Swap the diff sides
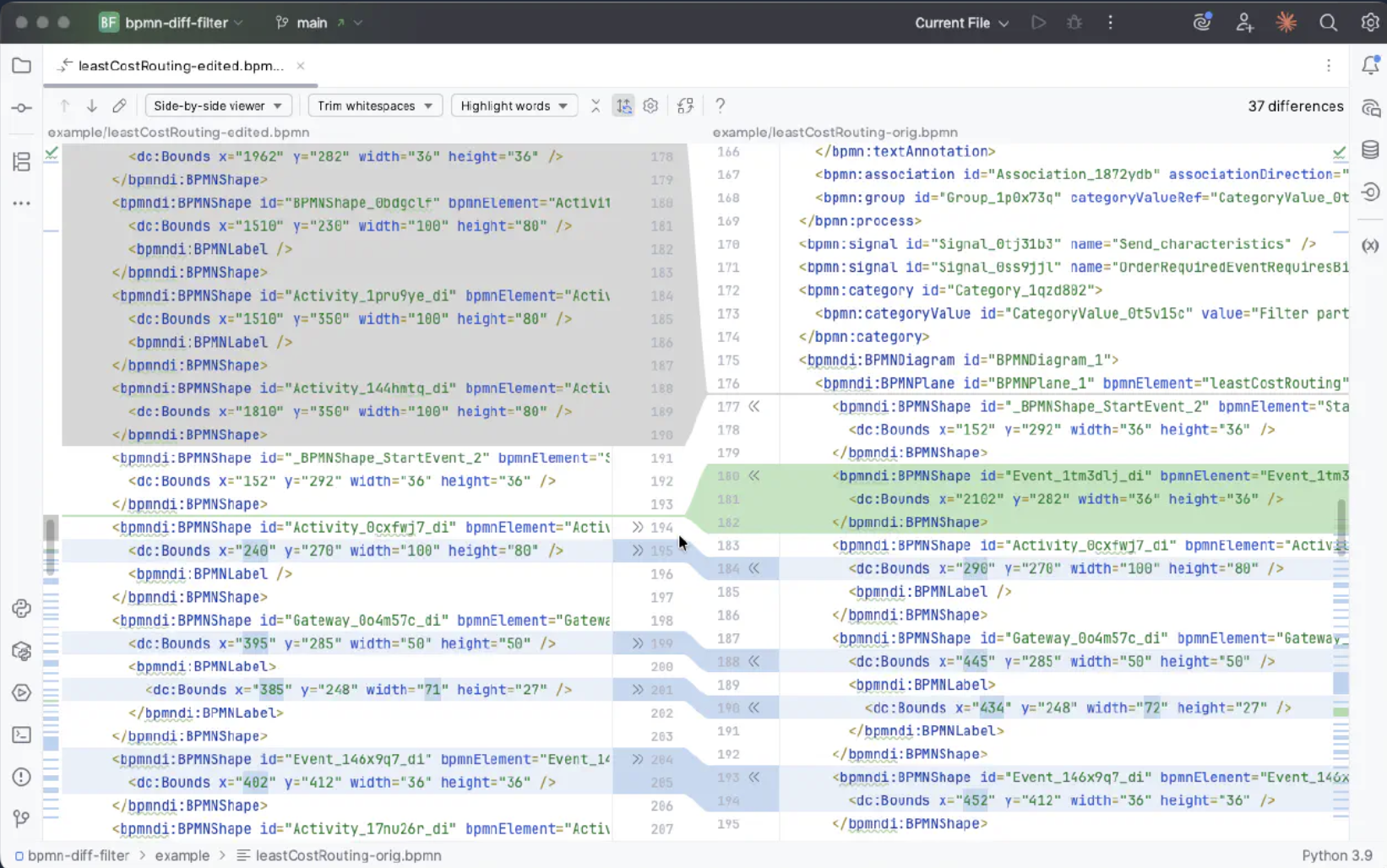Screen dimensions: 1387x868 click(x=685, y=106)
